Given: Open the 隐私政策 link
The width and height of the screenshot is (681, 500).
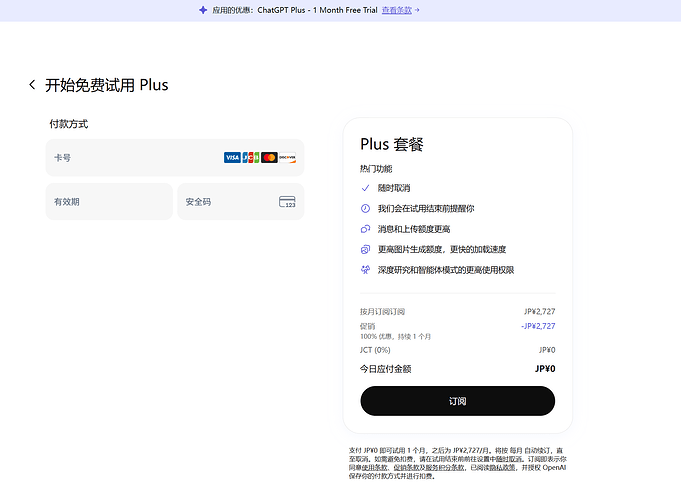Looking at the screenshot, I should (502, 467).
